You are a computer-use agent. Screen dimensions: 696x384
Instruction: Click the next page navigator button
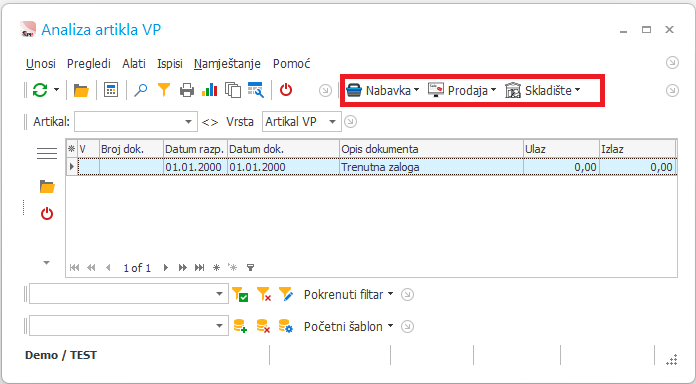(x=182, y=268)
